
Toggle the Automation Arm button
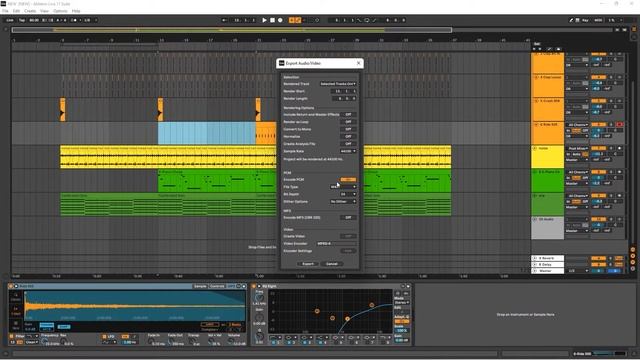click(298, 20)
